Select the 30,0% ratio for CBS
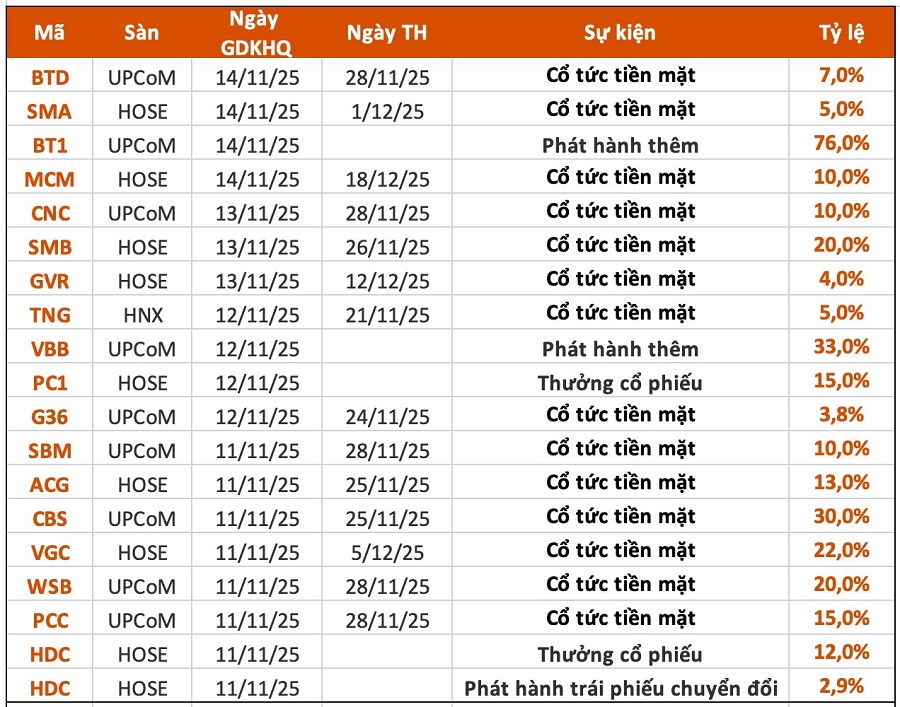Viewport: 900px width, 707px height. [841, 517]
